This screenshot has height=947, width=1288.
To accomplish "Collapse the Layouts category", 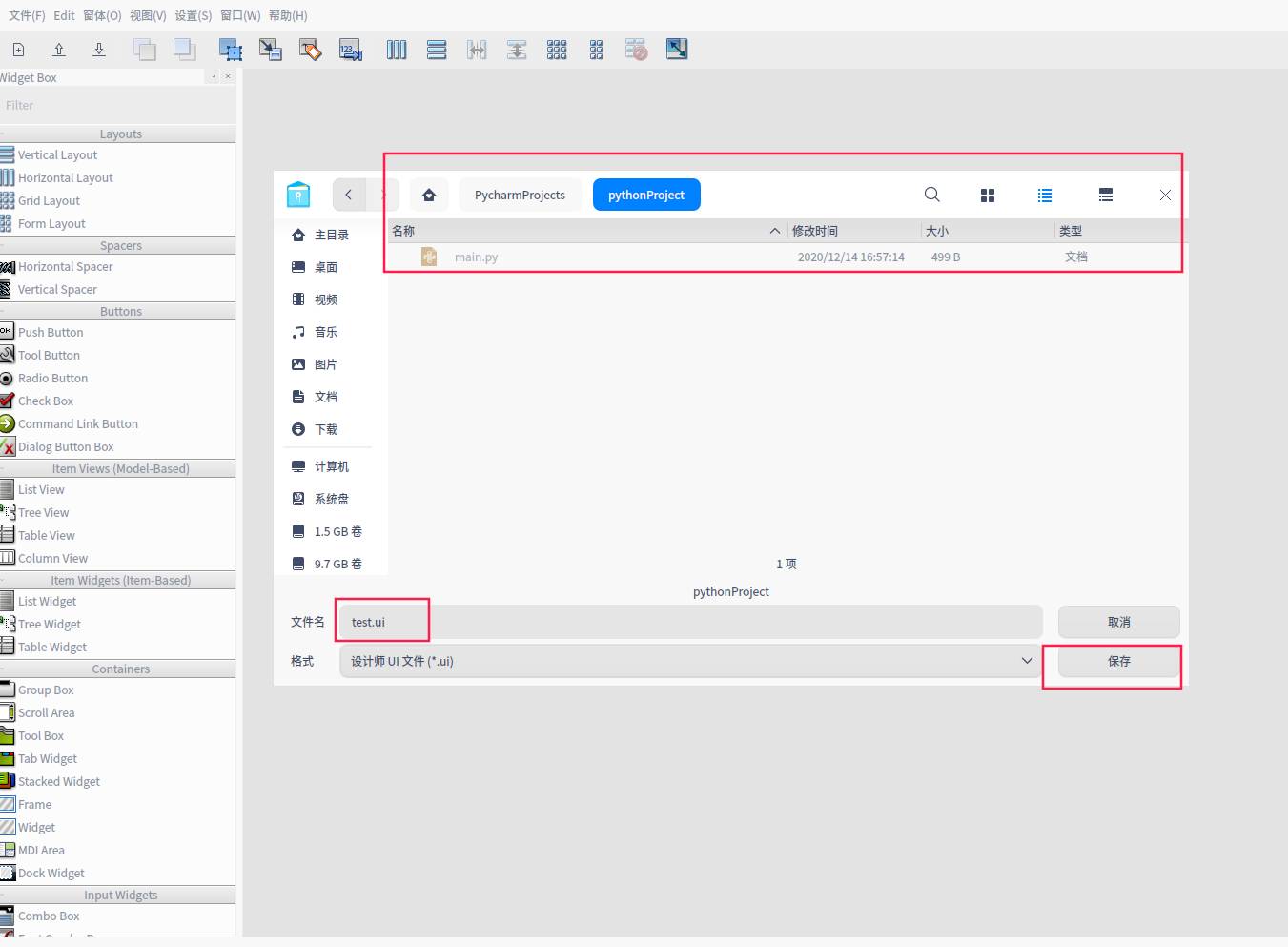I will coord(120,134).
